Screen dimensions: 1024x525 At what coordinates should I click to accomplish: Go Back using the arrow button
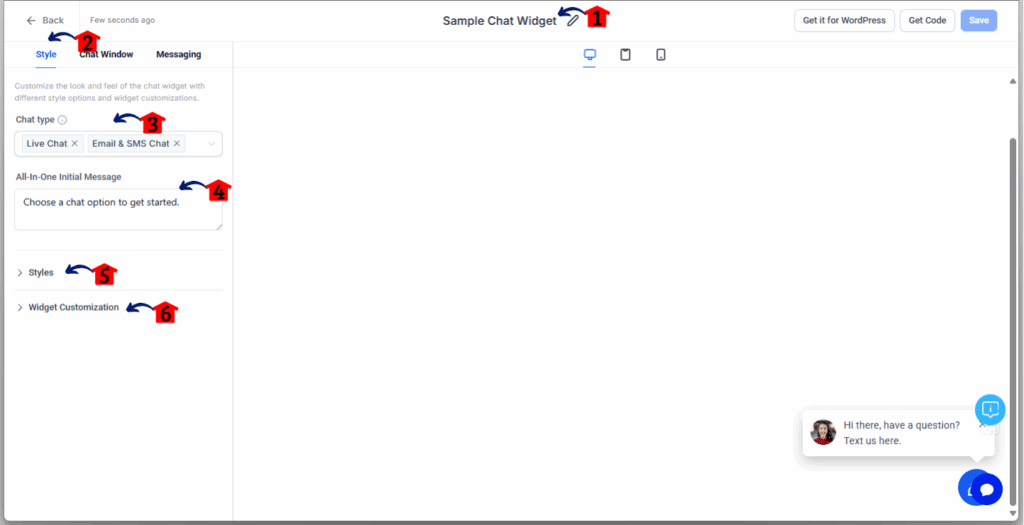point(45,20)
